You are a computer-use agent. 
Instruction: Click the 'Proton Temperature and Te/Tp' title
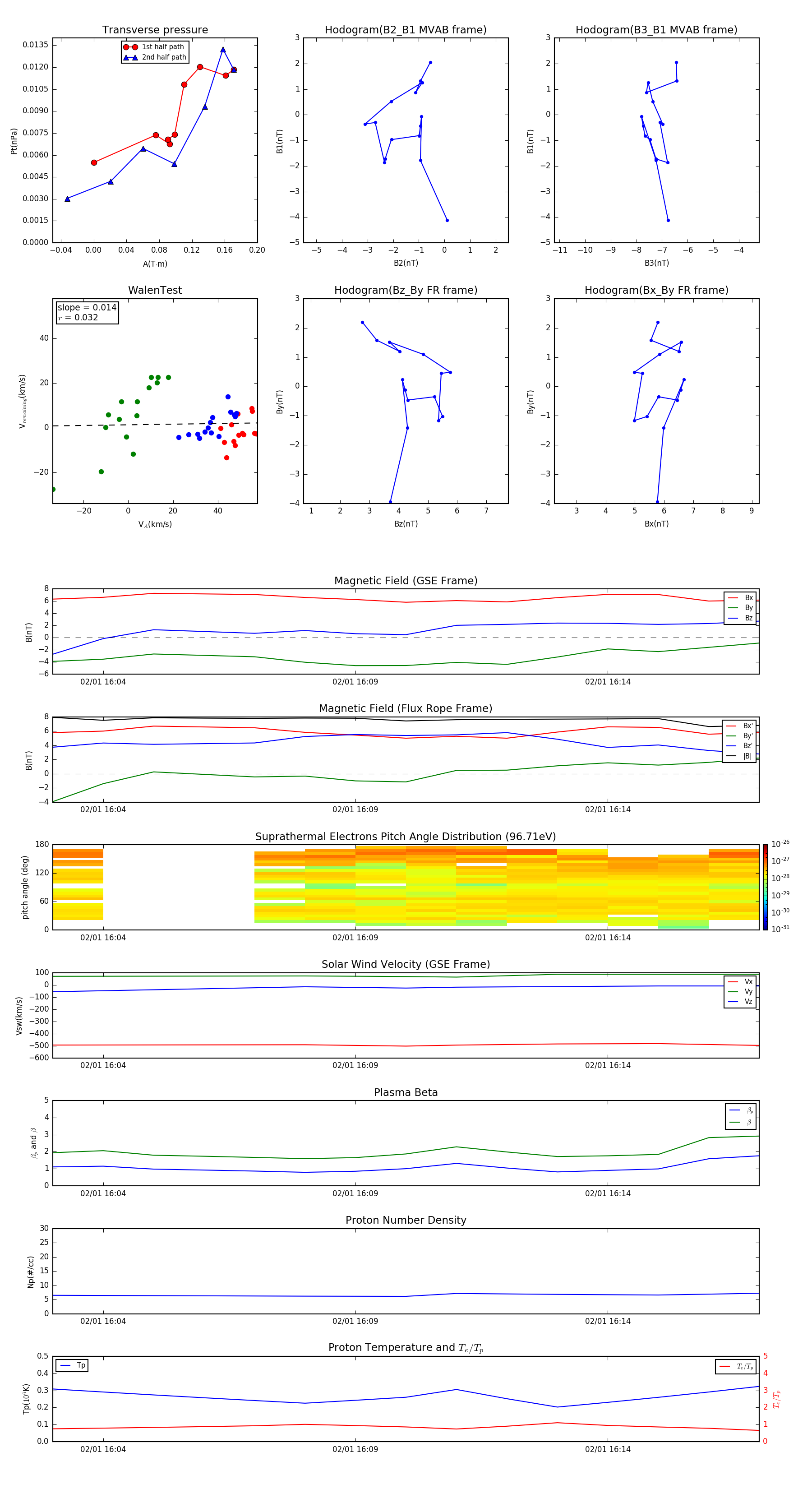pos(406,1348)
